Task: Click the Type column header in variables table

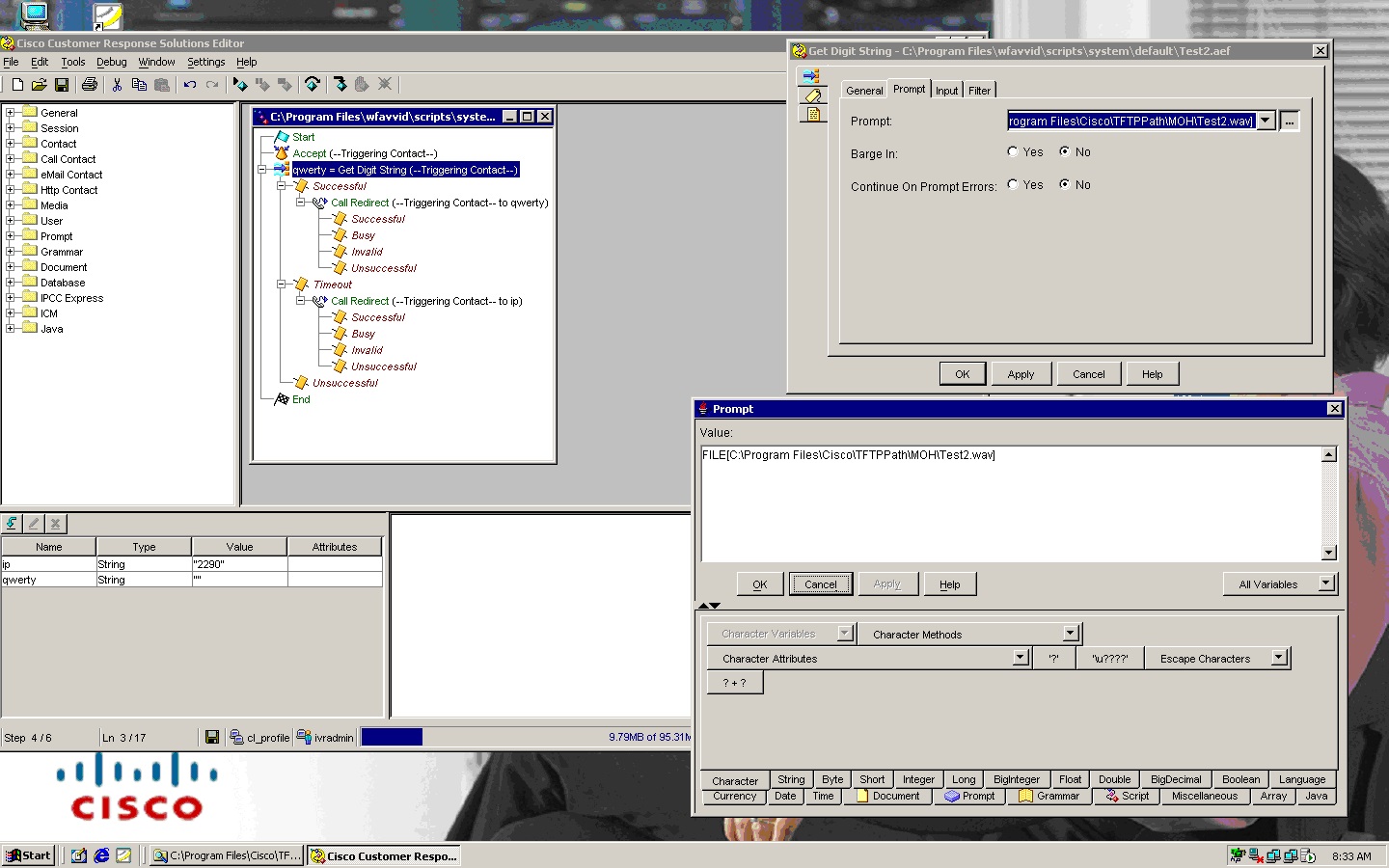Action: (144, 547)
